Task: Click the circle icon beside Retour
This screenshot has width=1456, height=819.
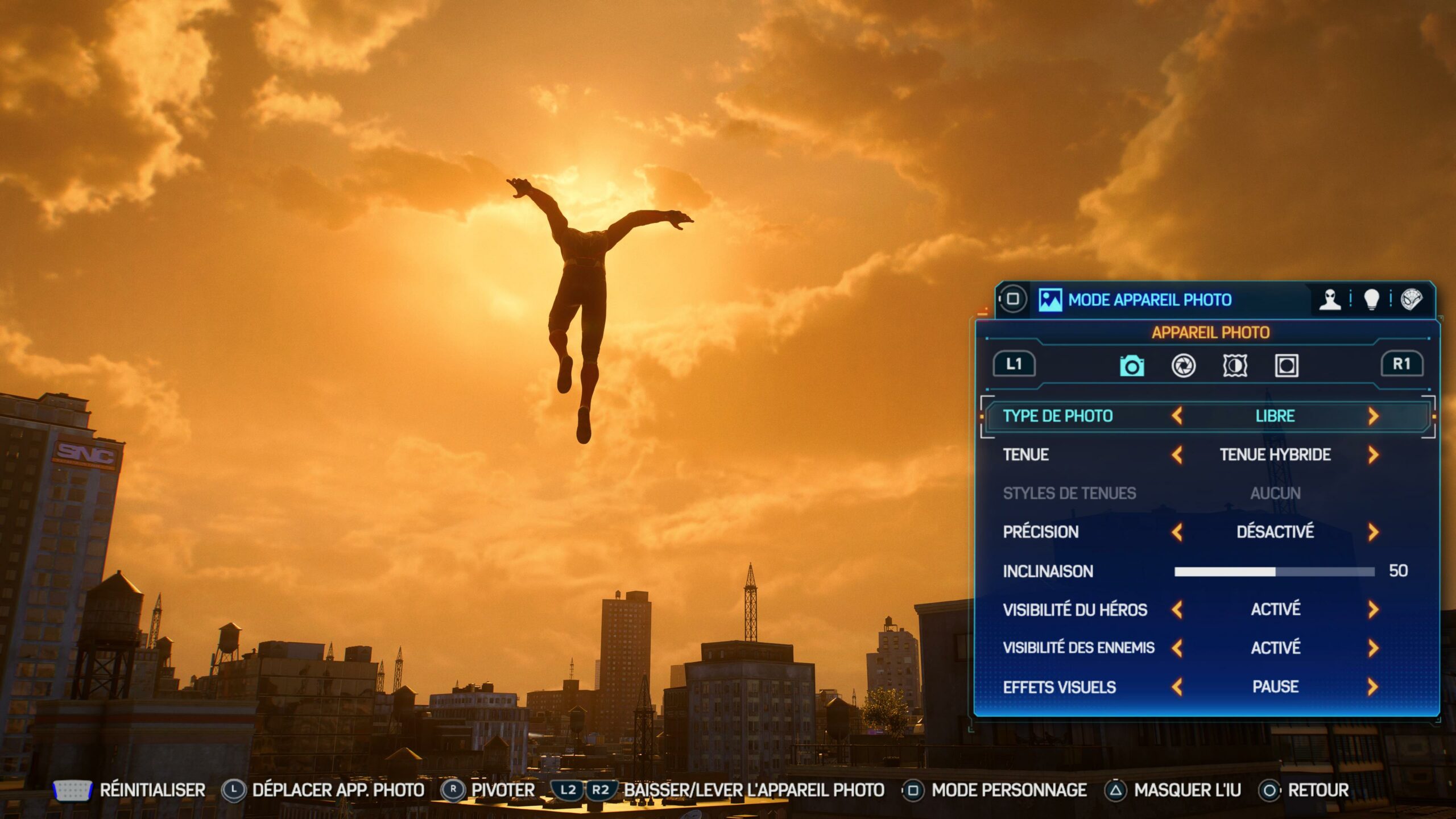Action: coord(1269,791)
